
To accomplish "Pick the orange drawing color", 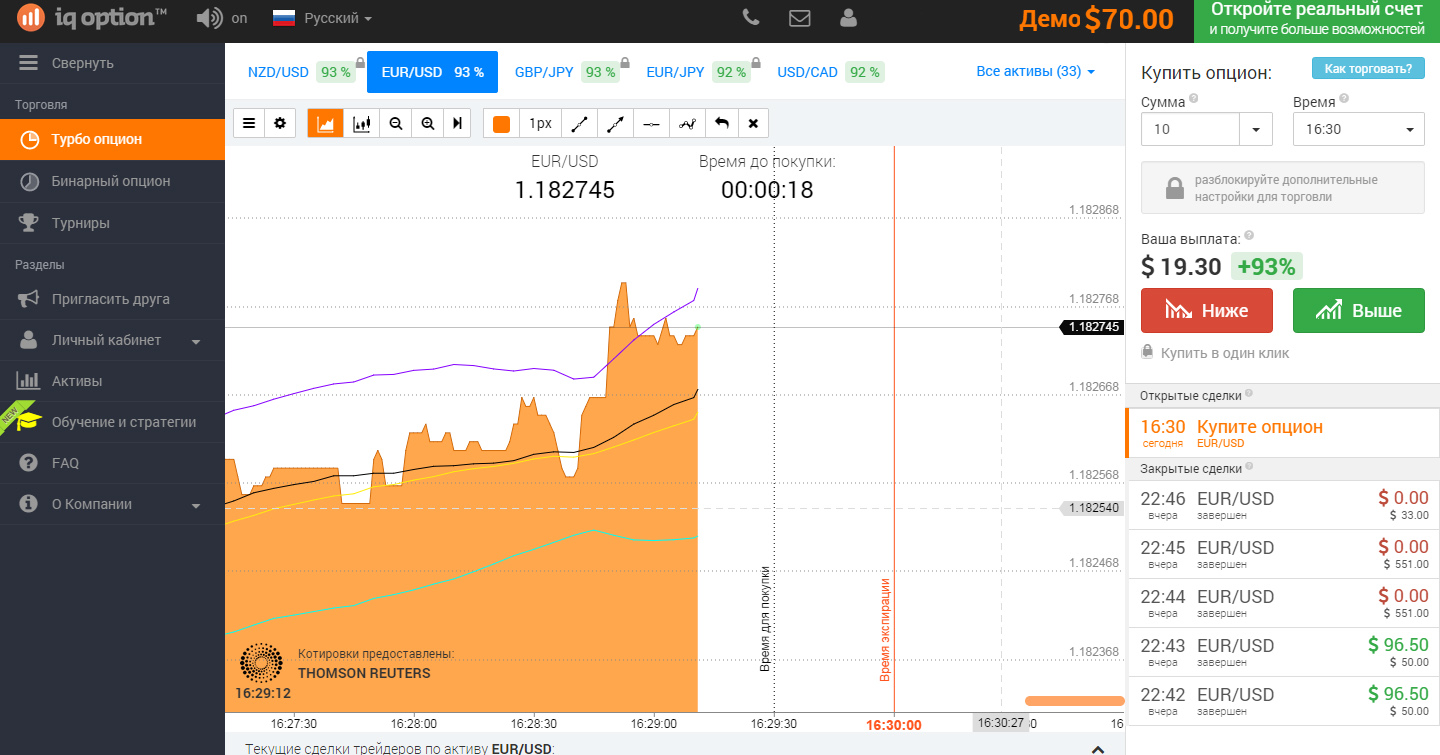I will click(x=501, y=123).
